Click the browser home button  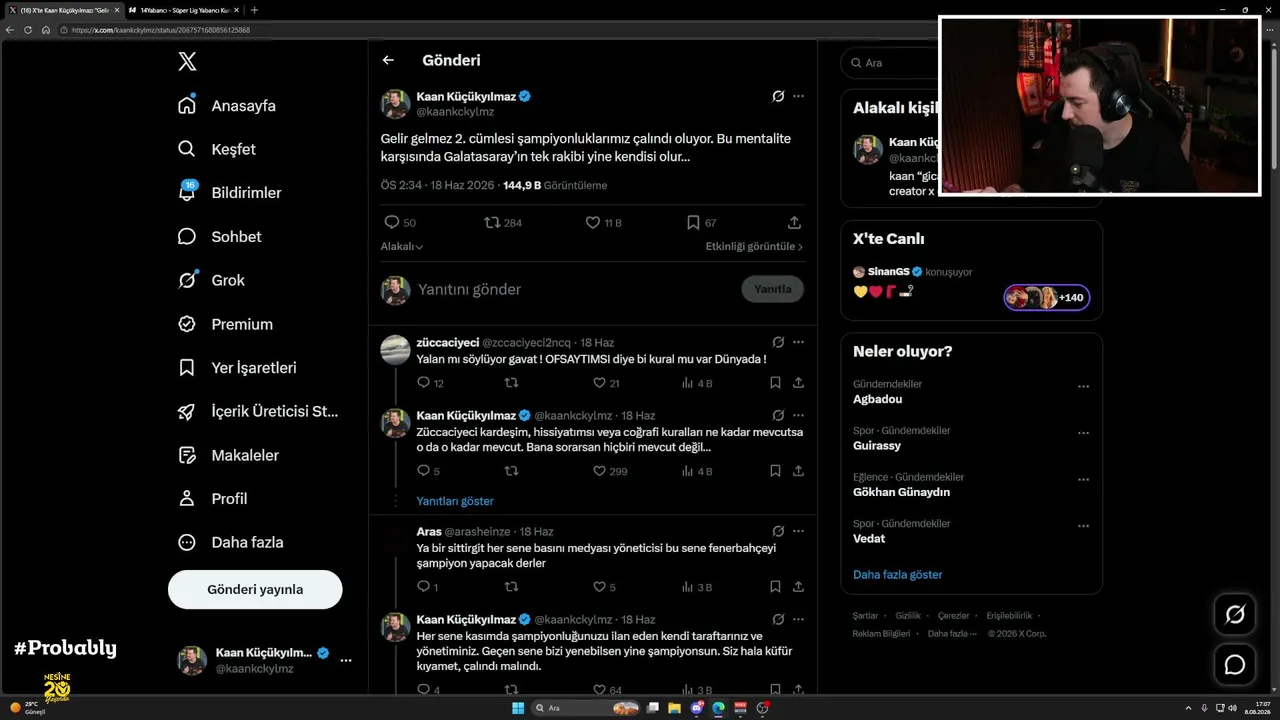coord(46,30)
